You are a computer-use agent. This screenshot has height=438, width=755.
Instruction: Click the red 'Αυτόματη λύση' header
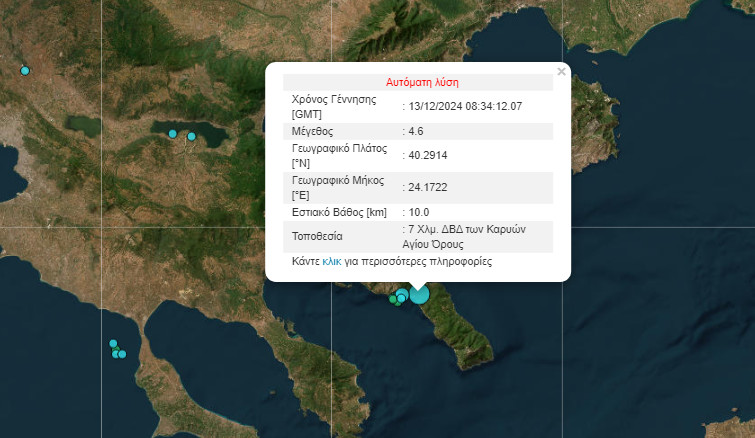click(422, 82)
